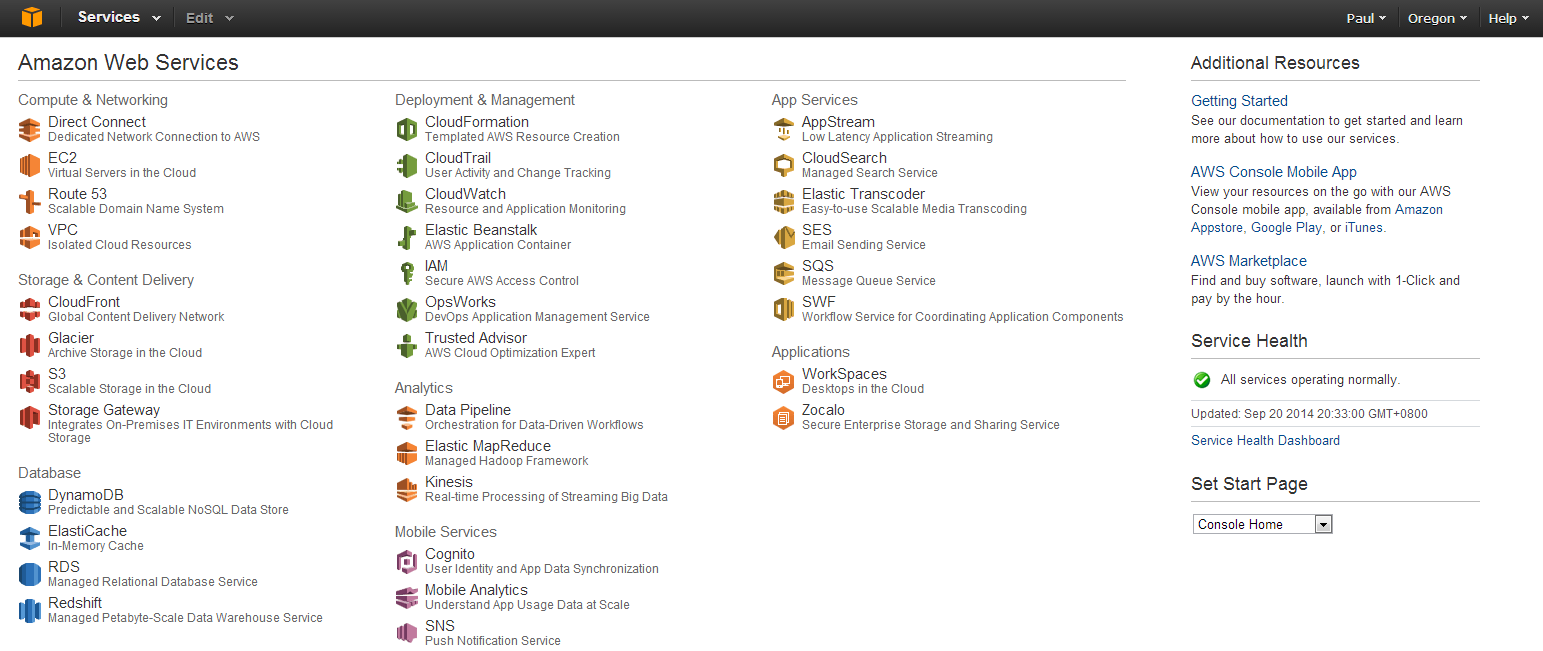Click the Zocalo icon
Screen dimensions: 1543x651
(784, 418)
